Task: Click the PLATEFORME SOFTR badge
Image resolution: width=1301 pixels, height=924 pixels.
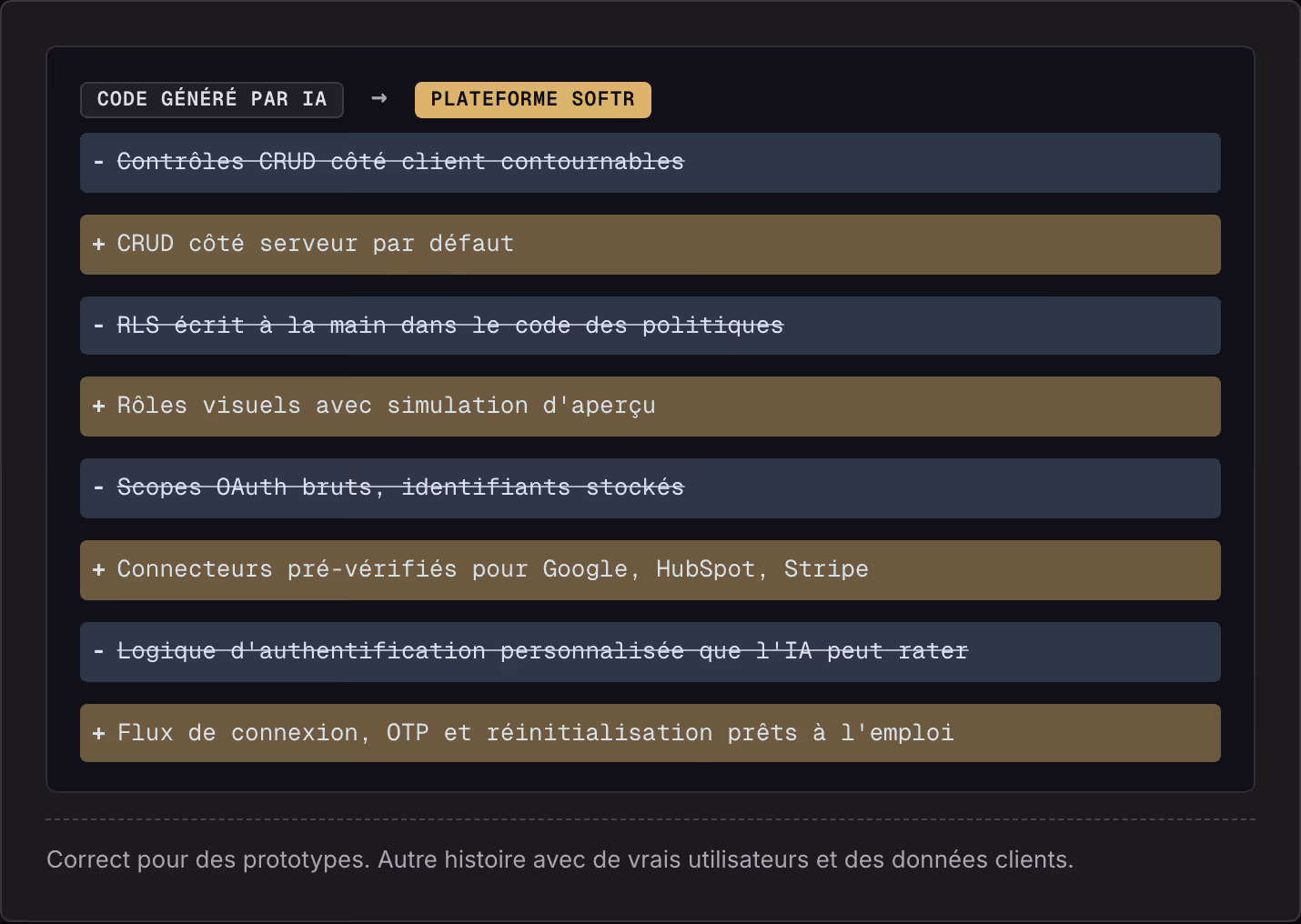Action: [x=533, y=99]
